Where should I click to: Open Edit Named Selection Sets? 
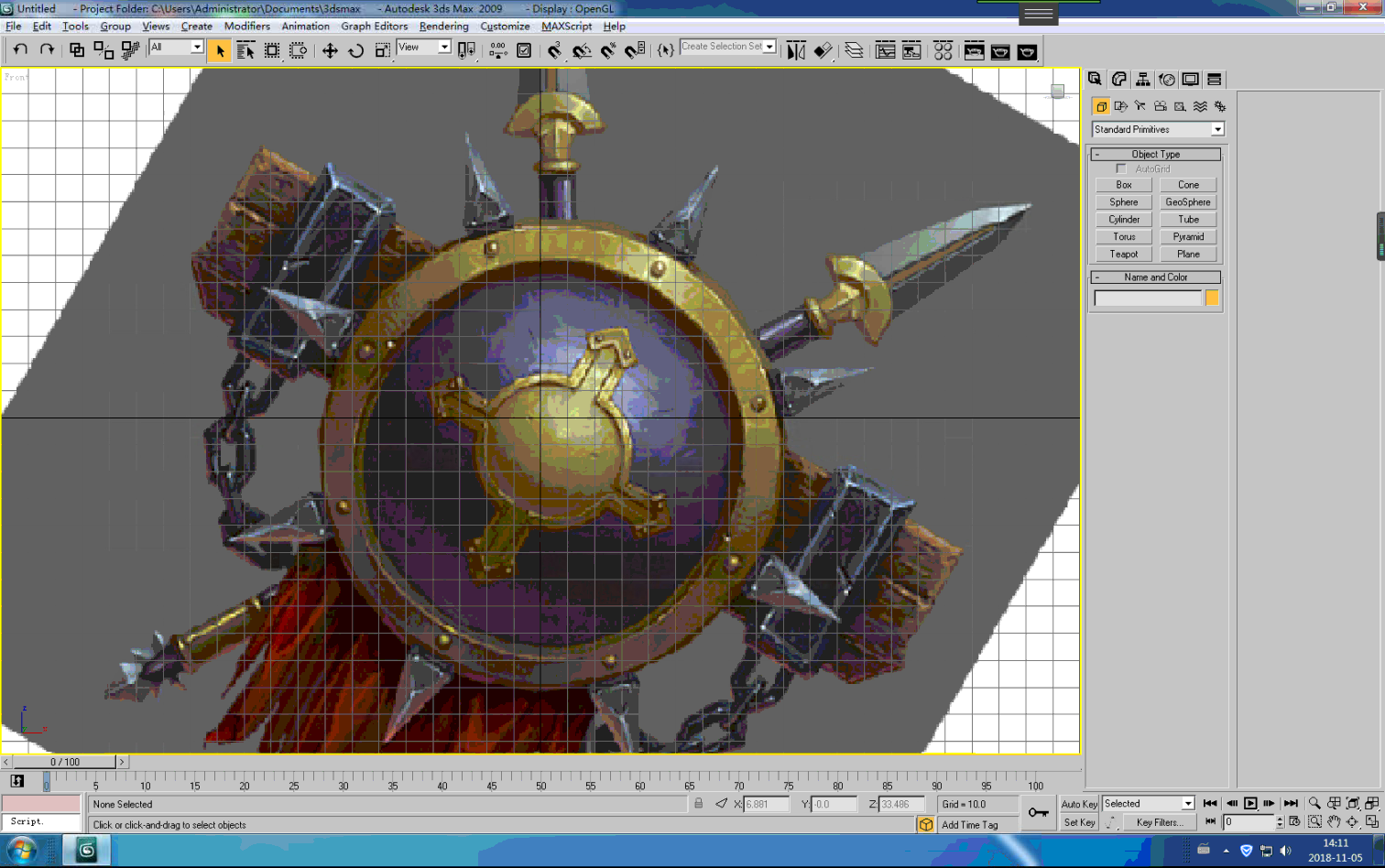pos(666,50)
